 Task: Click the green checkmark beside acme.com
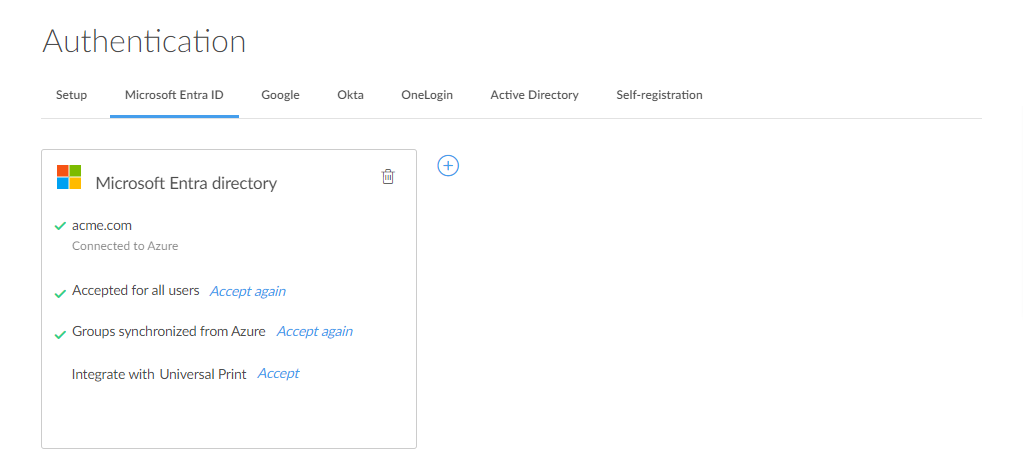pos(60,227)
